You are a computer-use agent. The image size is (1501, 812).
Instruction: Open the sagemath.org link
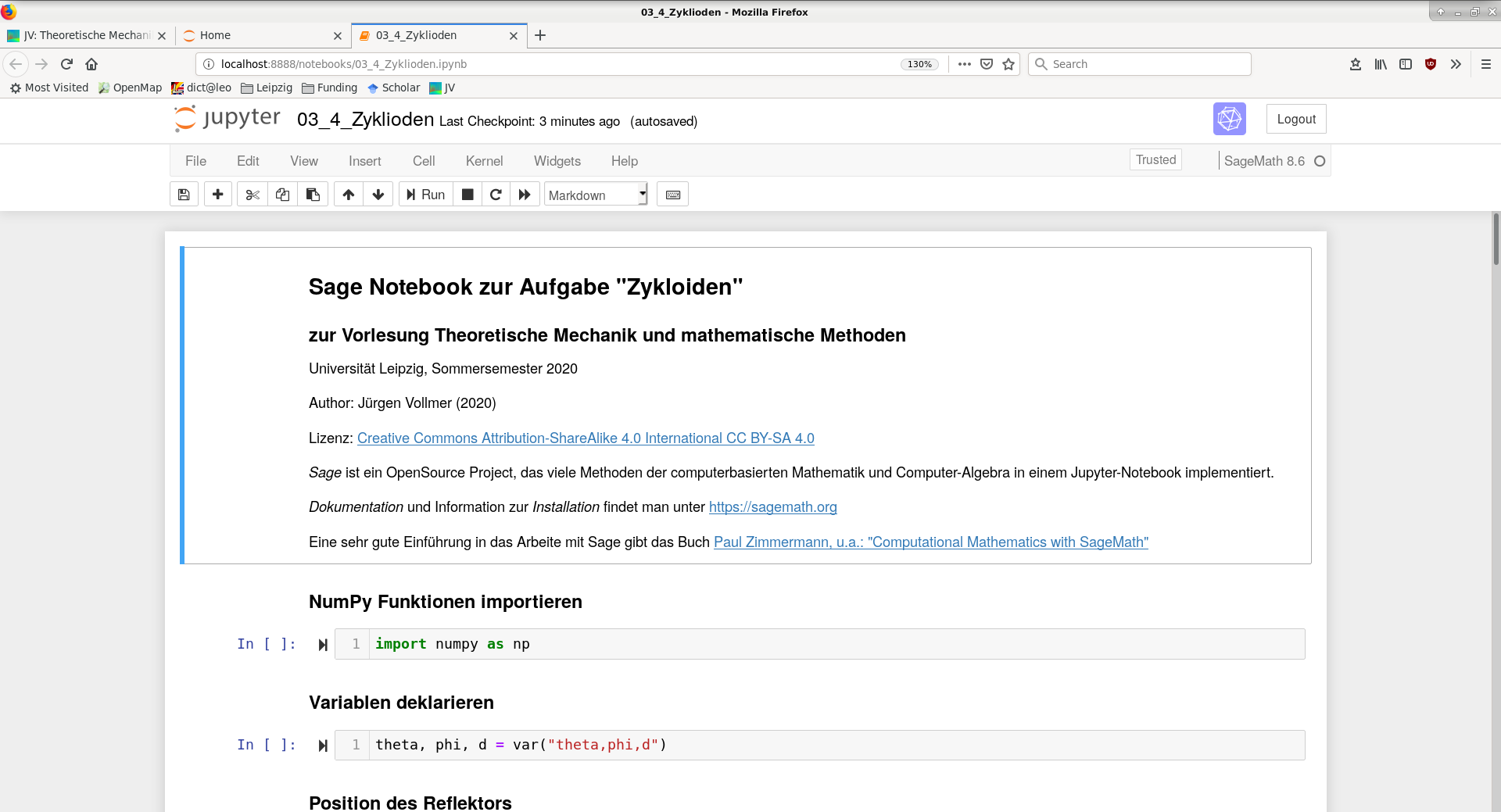[773, 507]
